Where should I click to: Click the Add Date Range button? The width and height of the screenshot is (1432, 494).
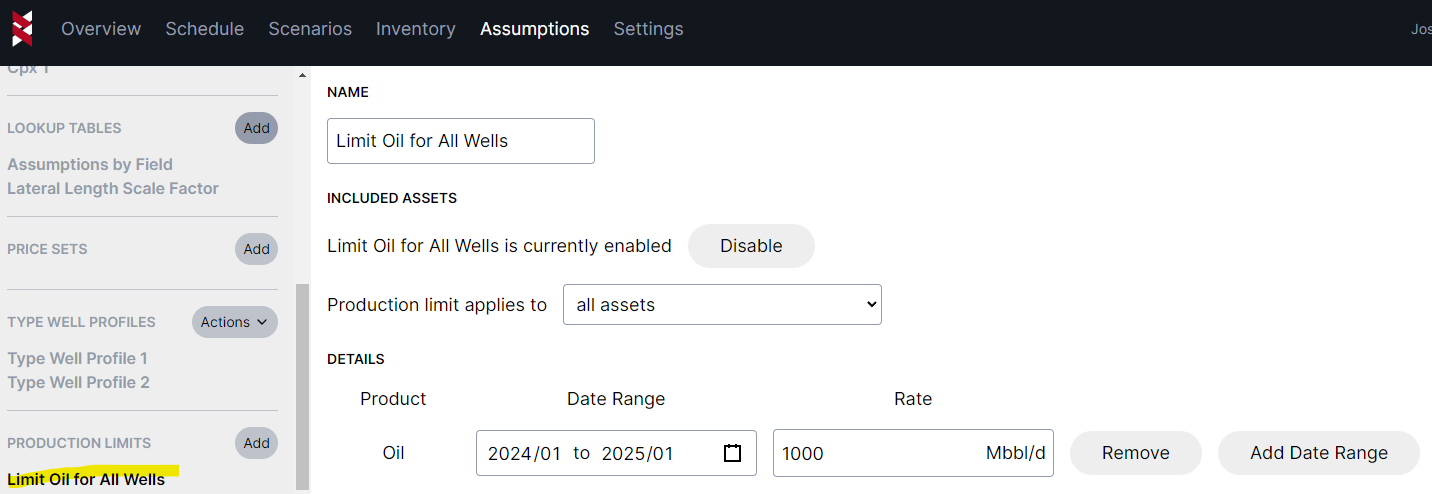click(x=1319, y=453)
